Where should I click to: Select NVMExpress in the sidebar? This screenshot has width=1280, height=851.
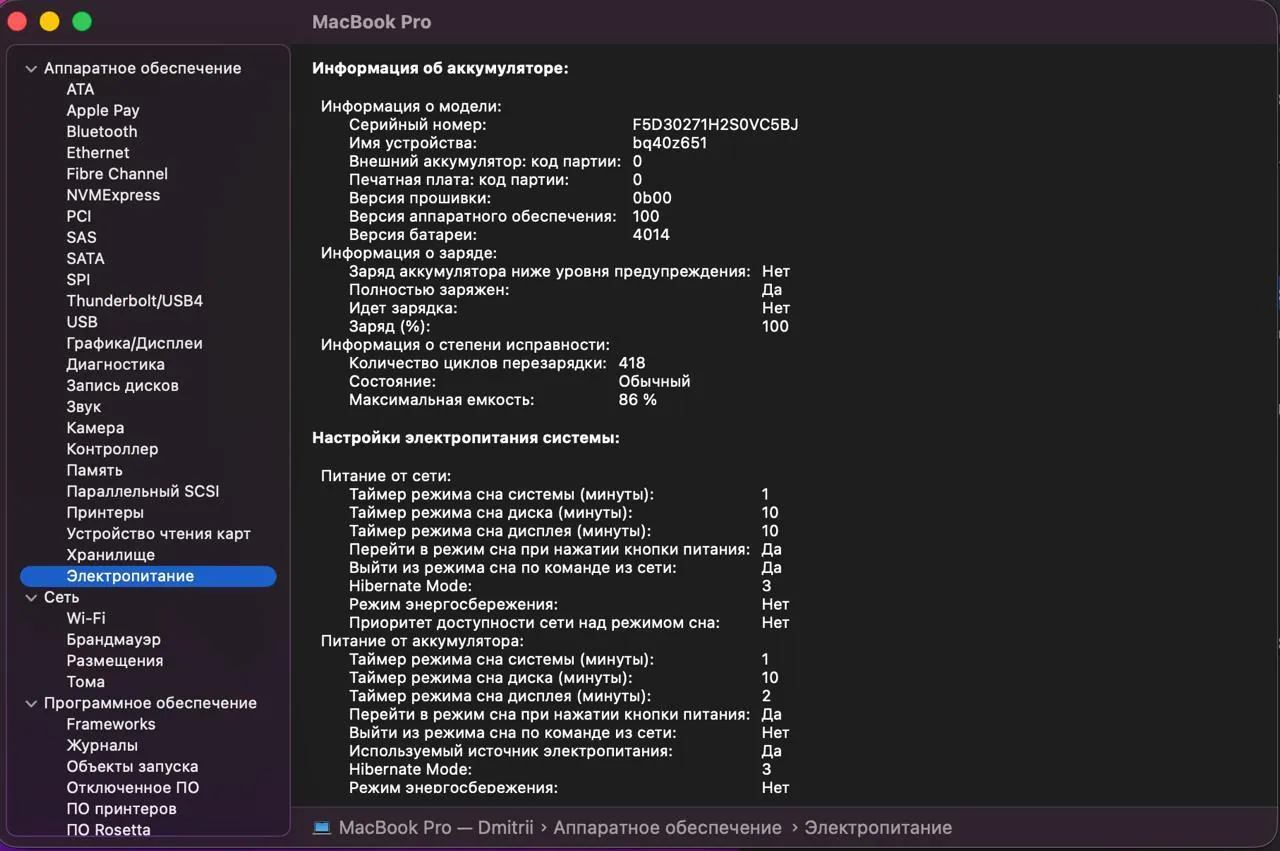[x=113, y=195]
